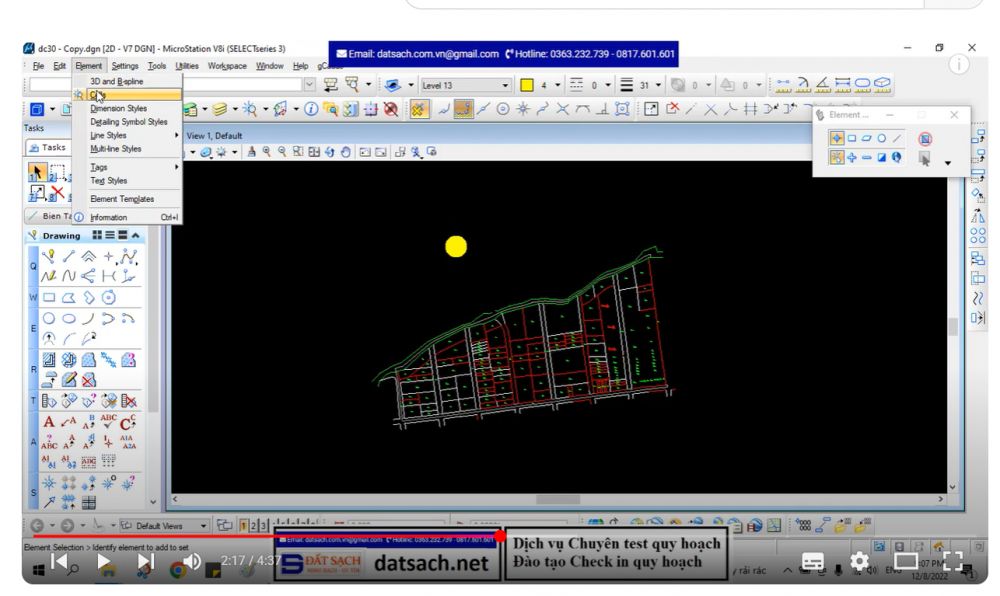
Task: Toggle view 1 button in view groups
Action: coord(243,525)
